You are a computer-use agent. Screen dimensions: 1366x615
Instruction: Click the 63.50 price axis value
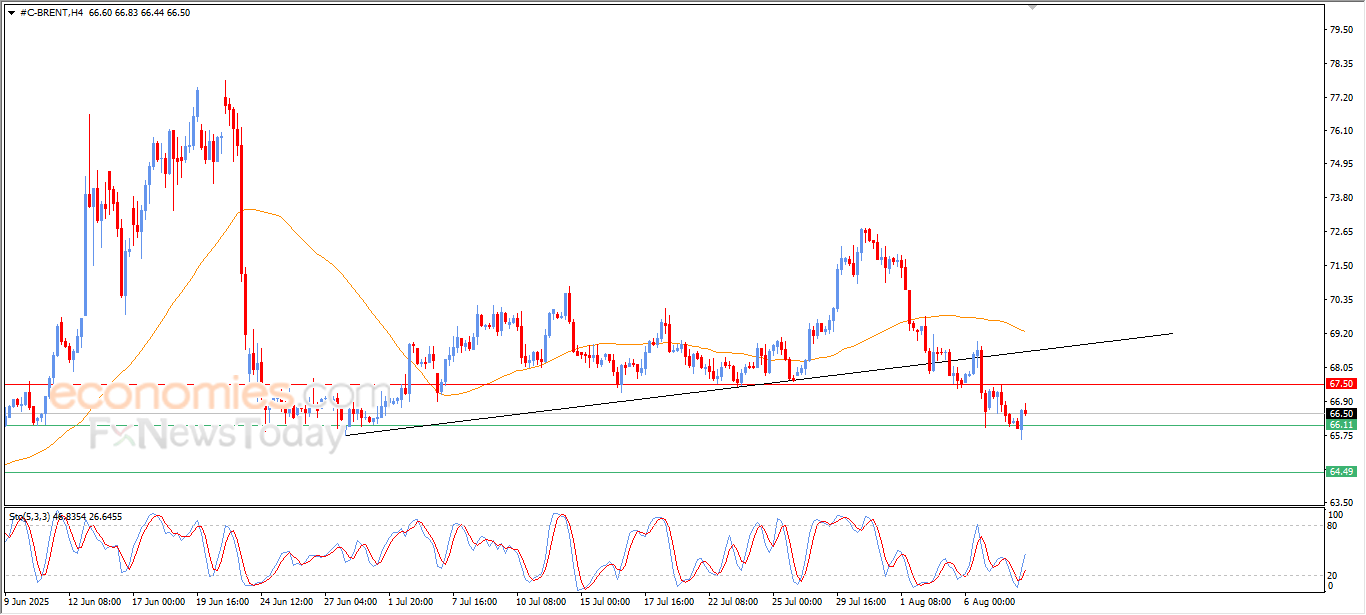[1341, 502]
